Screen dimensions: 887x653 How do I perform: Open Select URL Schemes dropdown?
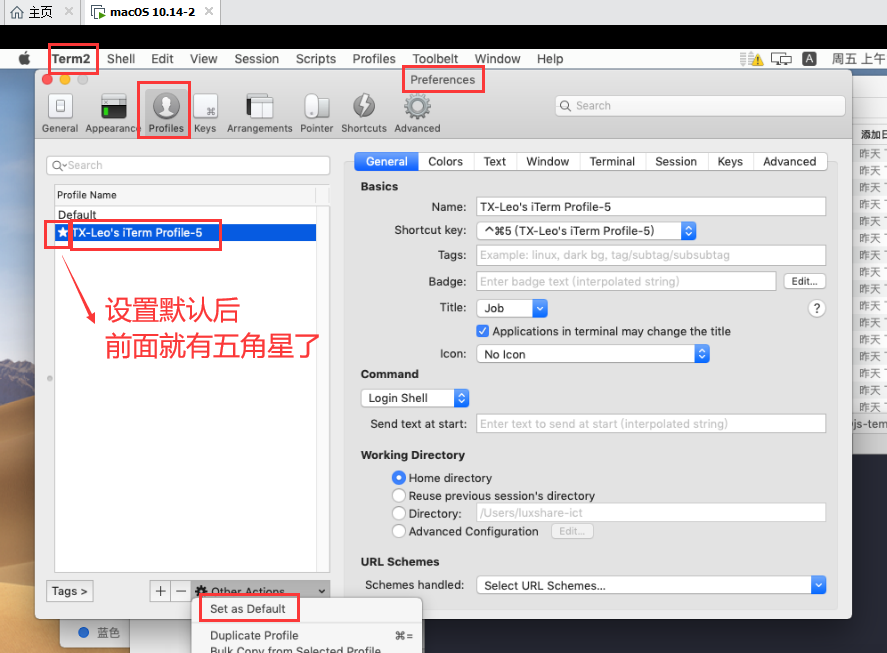click(651, 585)
